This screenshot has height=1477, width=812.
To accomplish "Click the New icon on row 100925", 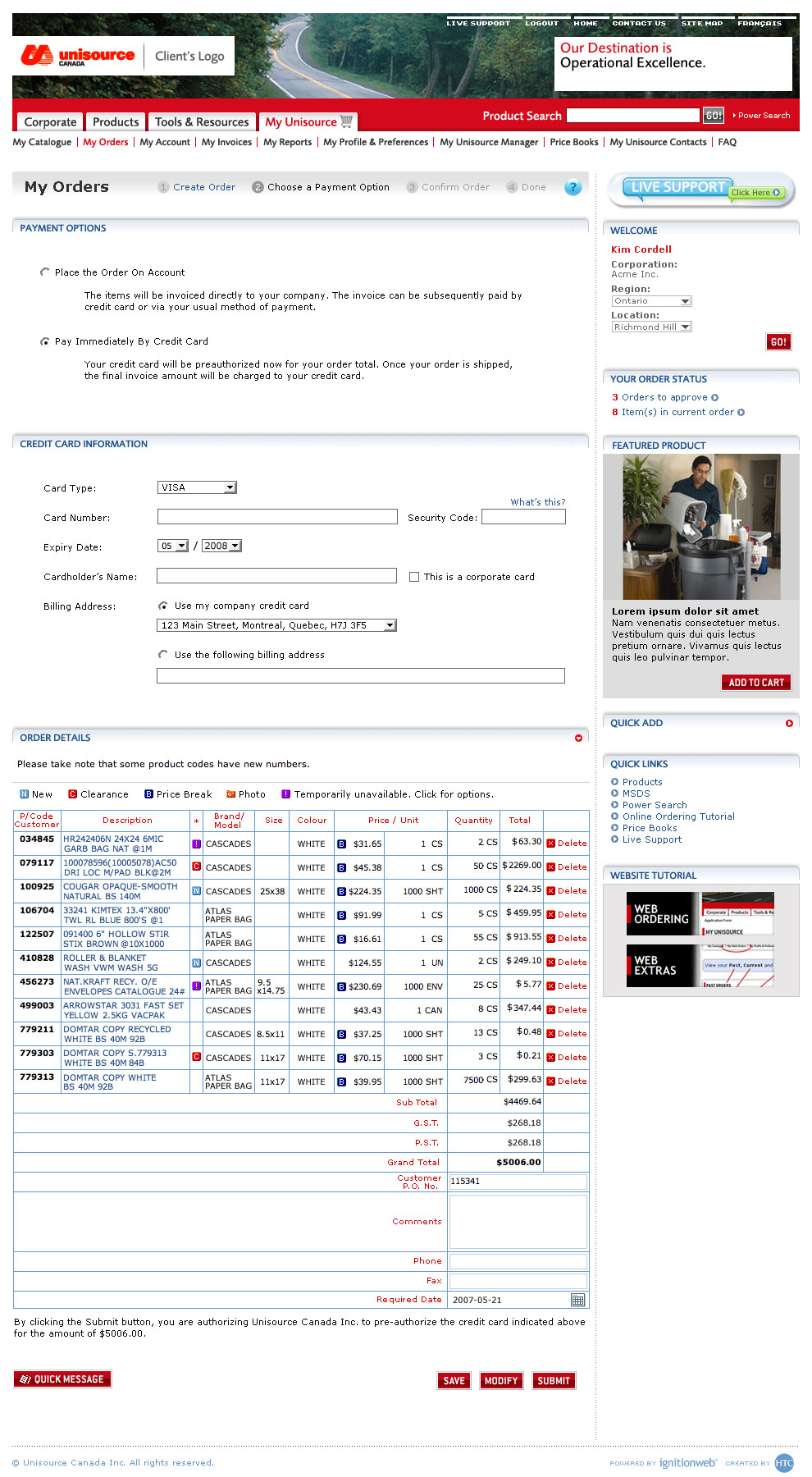I will point(196,891).
